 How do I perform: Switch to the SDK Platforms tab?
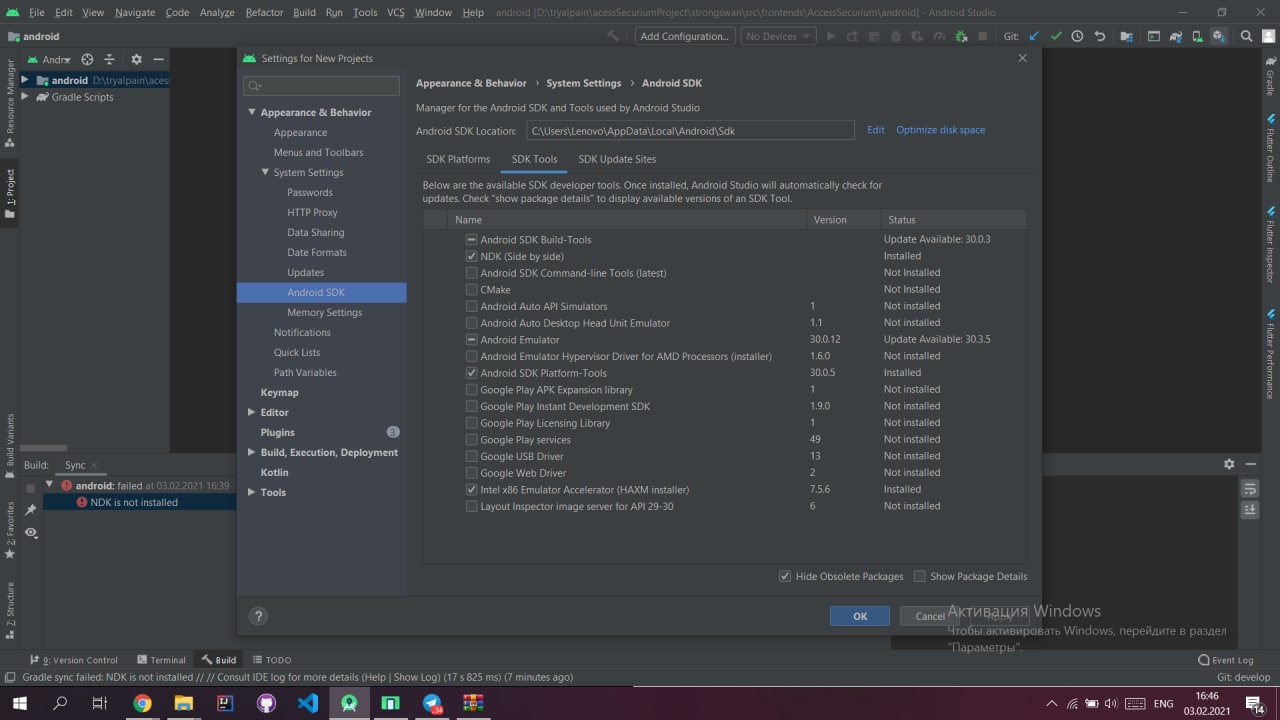[x=458, y=159]
